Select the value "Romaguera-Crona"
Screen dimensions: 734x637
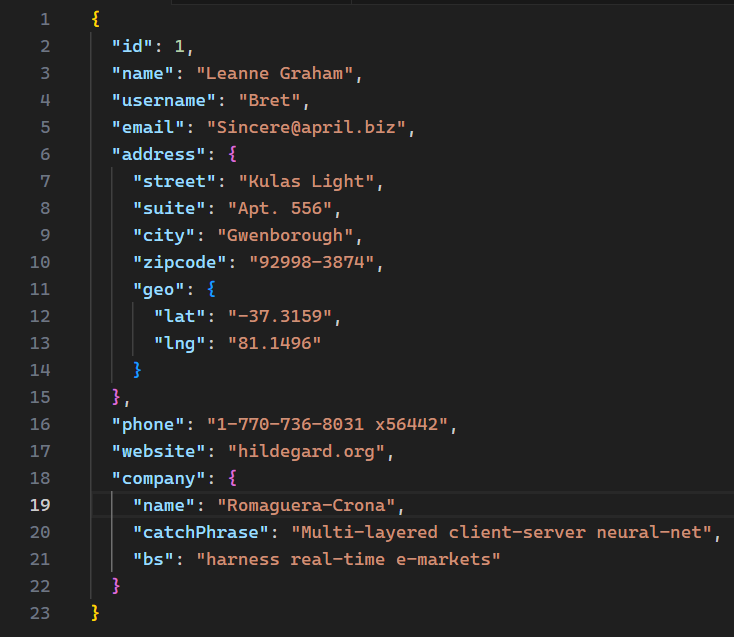point(306,505)
